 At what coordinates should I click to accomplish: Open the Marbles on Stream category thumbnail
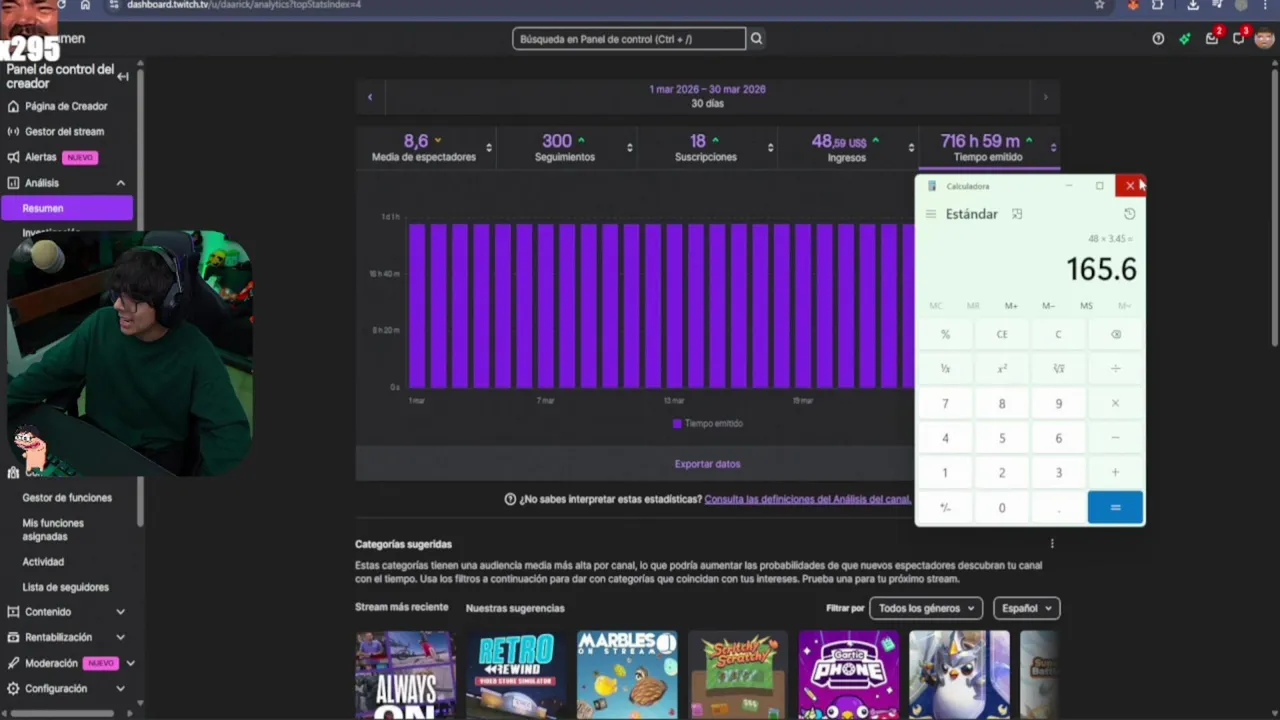pyautogui.click(x=627, y=674)
